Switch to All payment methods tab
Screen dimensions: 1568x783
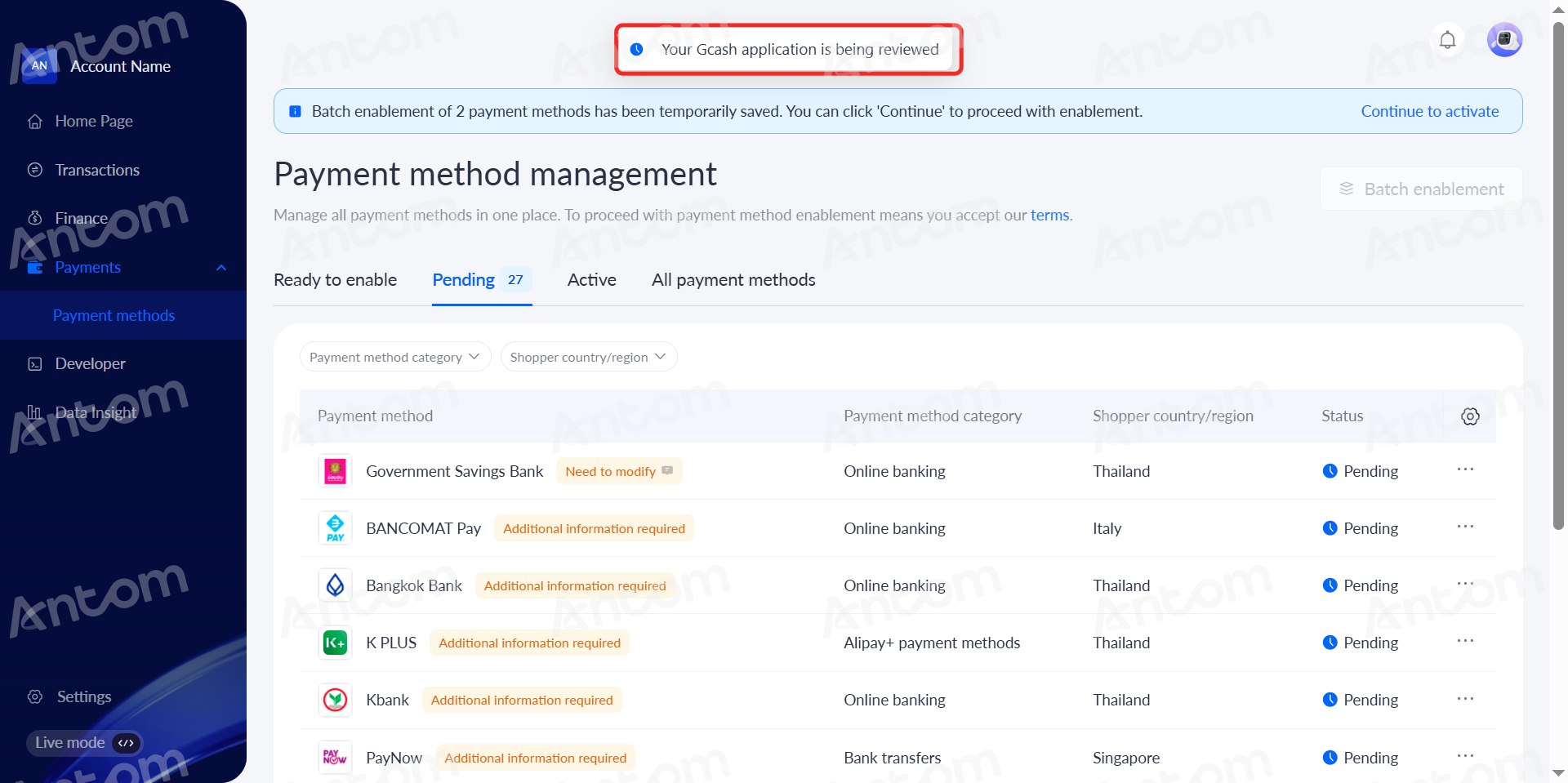click(733, 280)
